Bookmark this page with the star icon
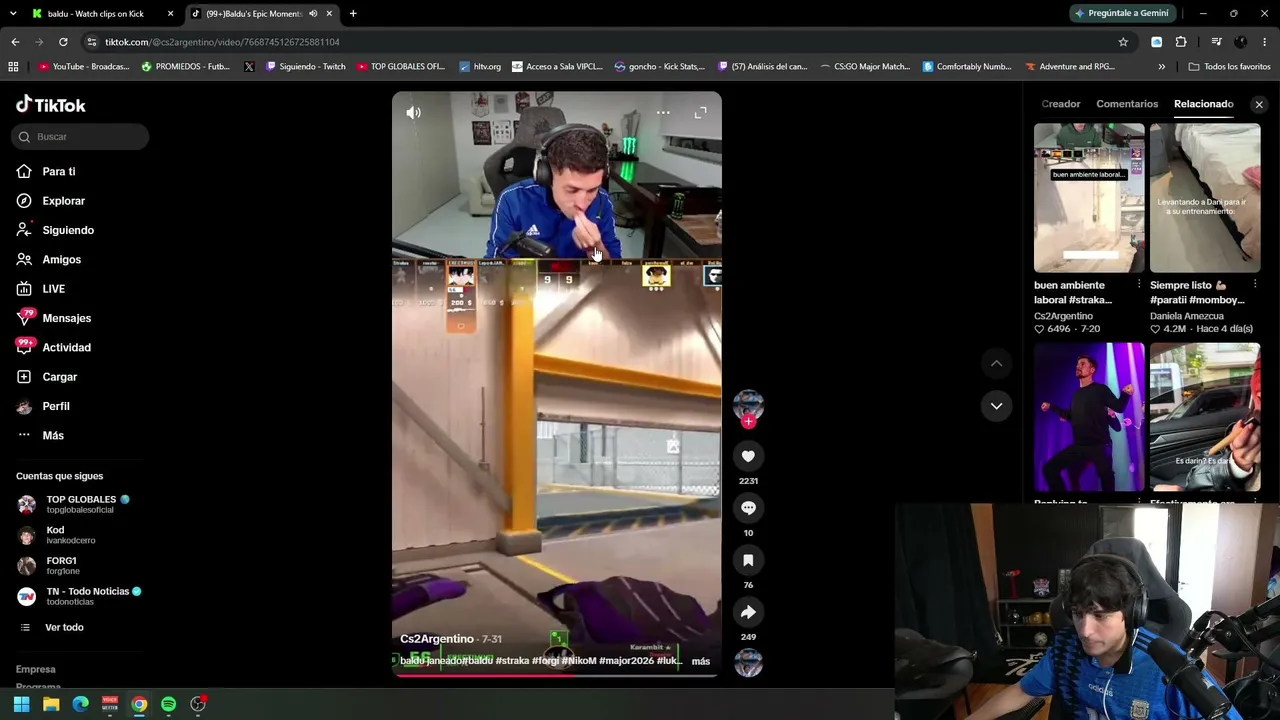 1123,42
